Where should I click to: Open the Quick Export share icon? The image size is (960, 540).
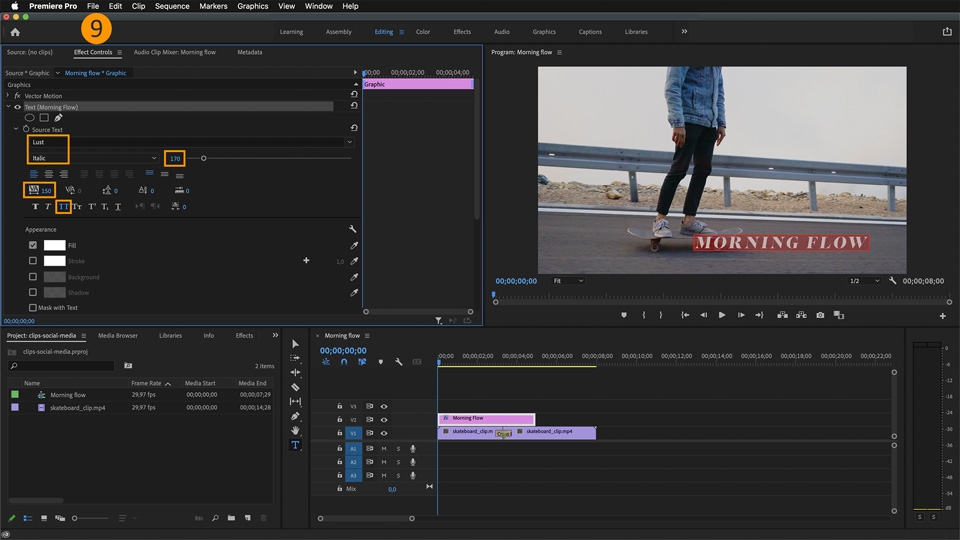[947, 32]
